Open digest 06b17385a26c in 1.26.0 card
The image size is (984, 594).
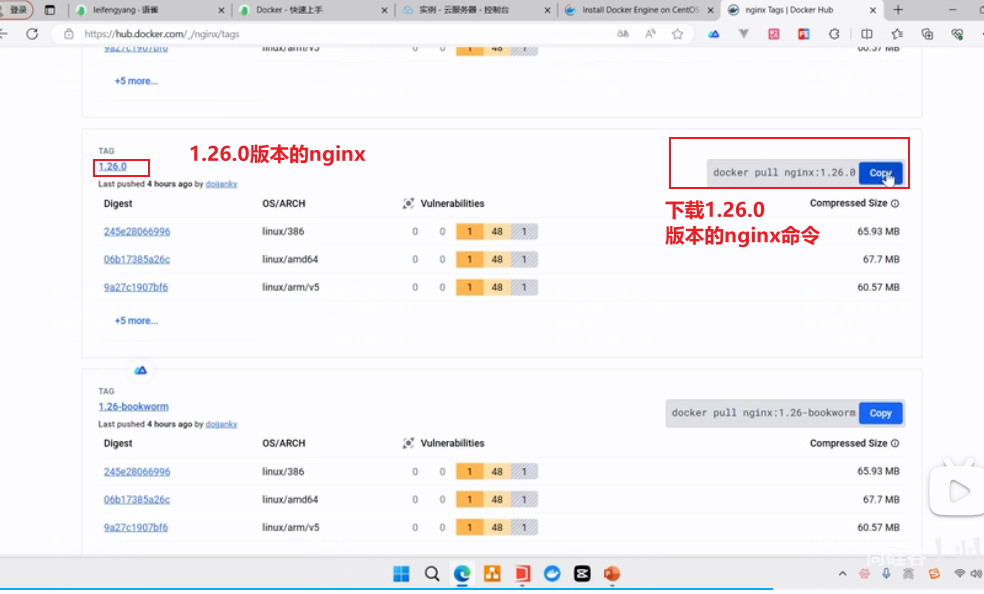pos(137,259)
